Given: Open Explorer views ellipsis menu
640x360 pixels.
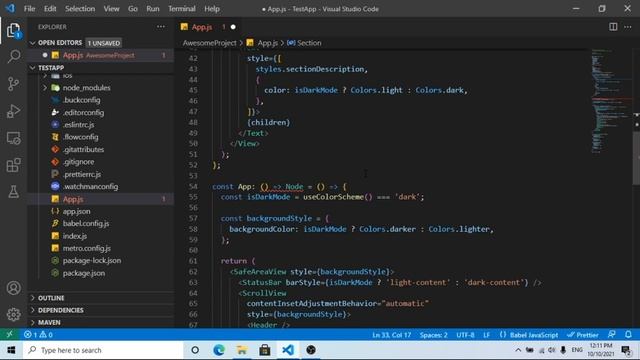Looking at the screenshot, I should [x=161, y=27].
